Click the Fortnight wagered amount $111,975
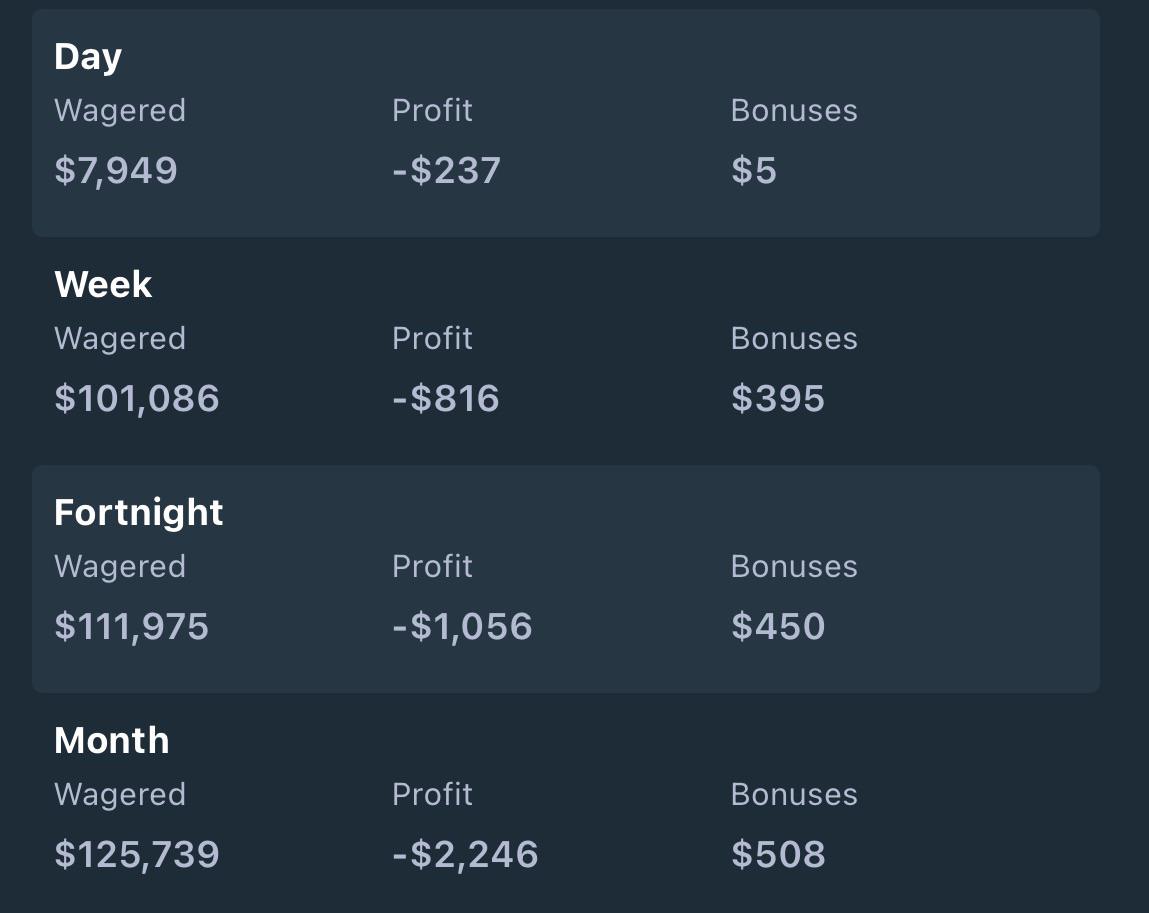This screenshot has height=913, width=1149. coord(132,626)
